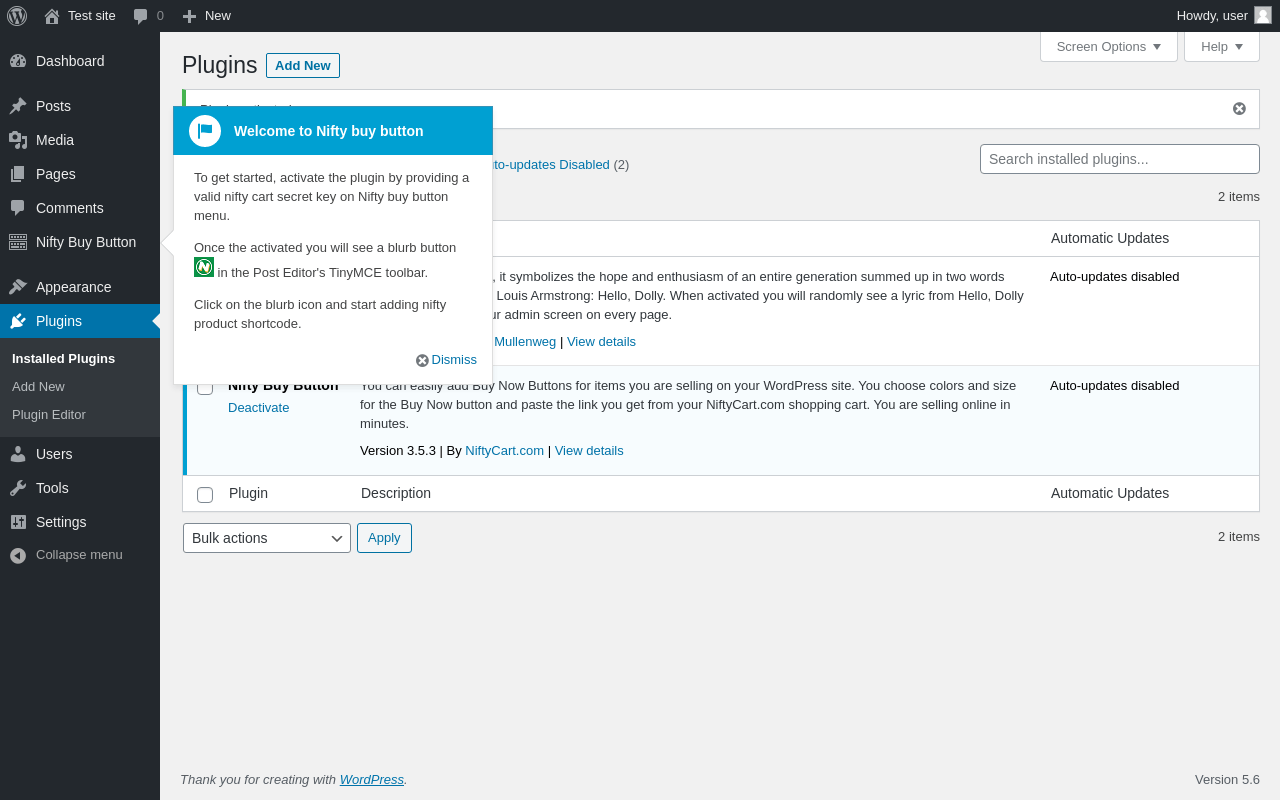1280x800 pixels.
Task: Click the Dashboard gauge icon
Action: pyautogui.click(x=18, y=61)
